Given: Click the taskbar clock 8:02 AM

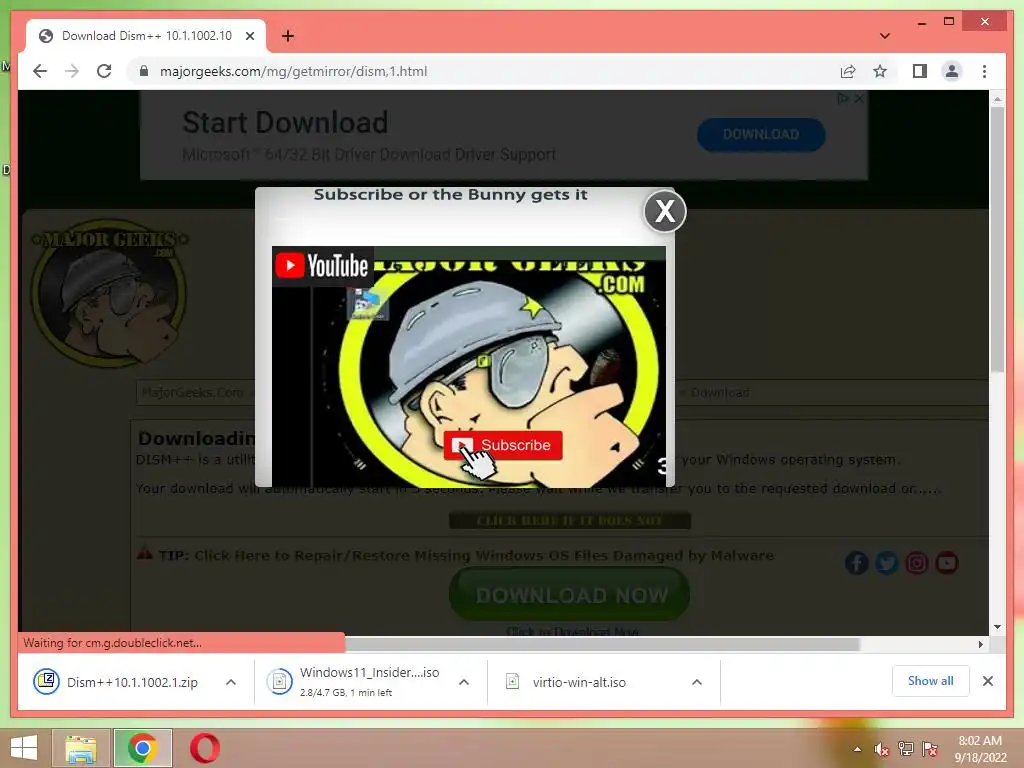Looking at the screenshot, I should [980, 749].
